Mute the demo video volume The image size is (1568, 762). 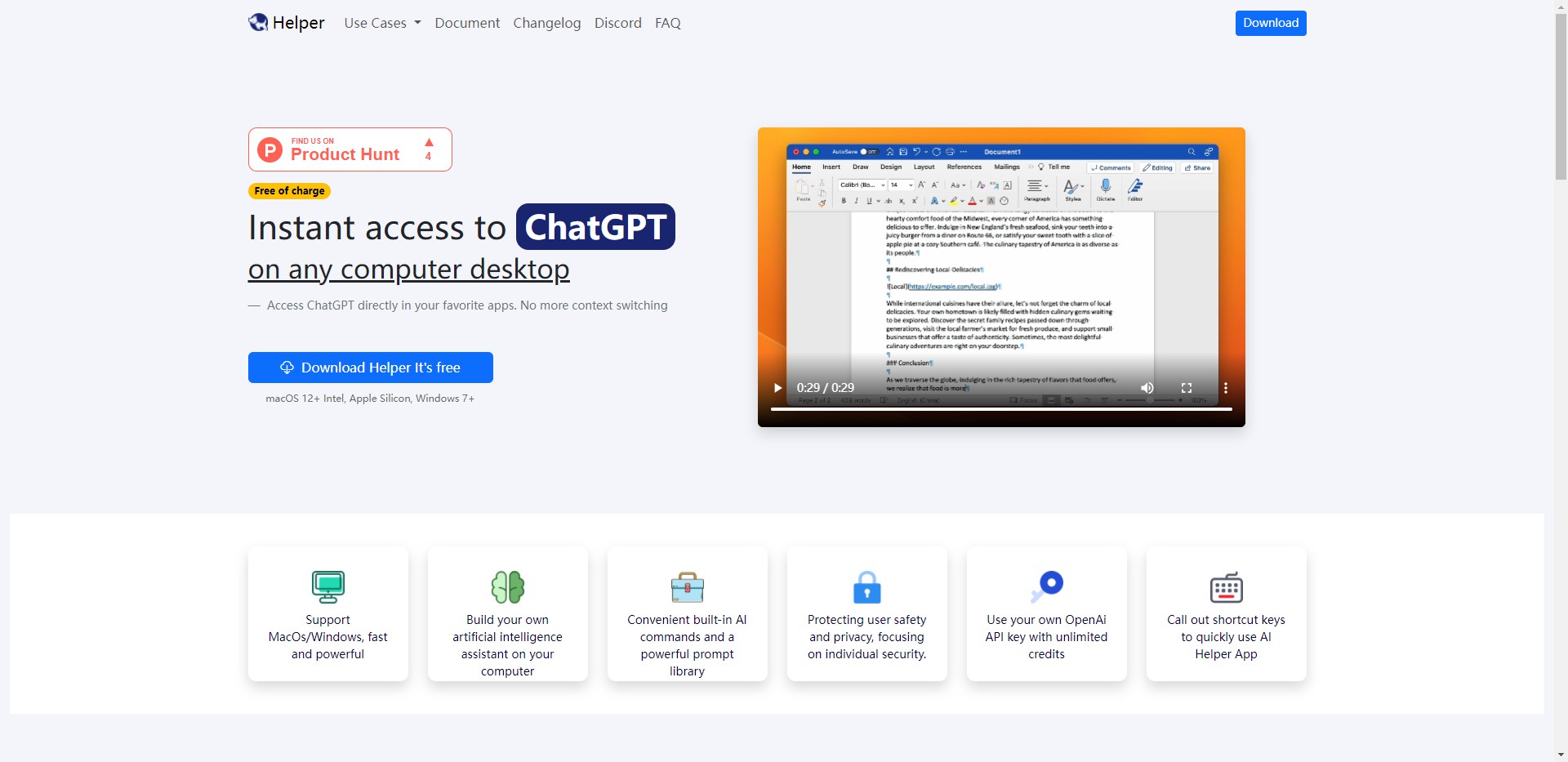[x=1147, y=388]
